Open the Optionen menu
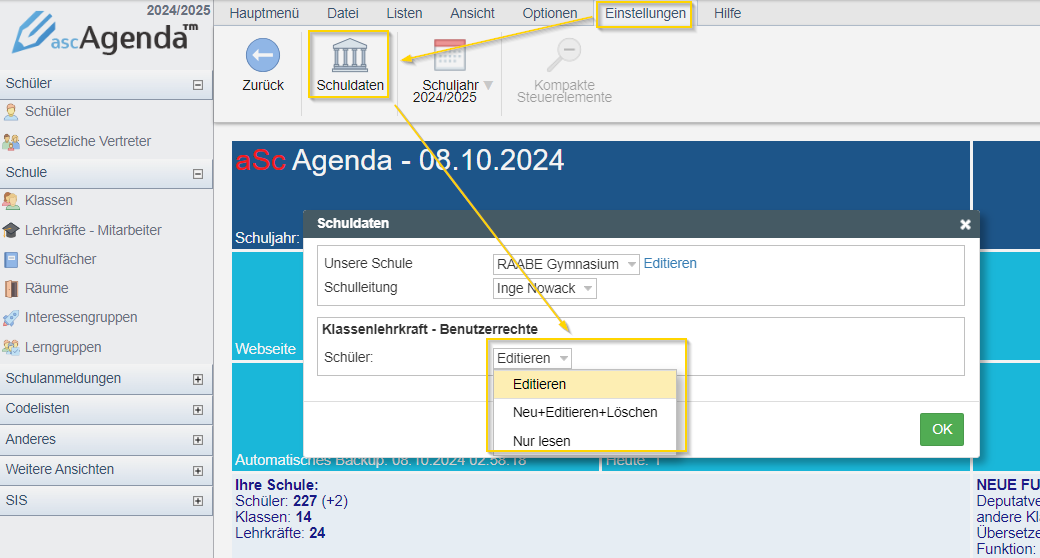Screen dimensions: 1040x558 coord(549,13)
